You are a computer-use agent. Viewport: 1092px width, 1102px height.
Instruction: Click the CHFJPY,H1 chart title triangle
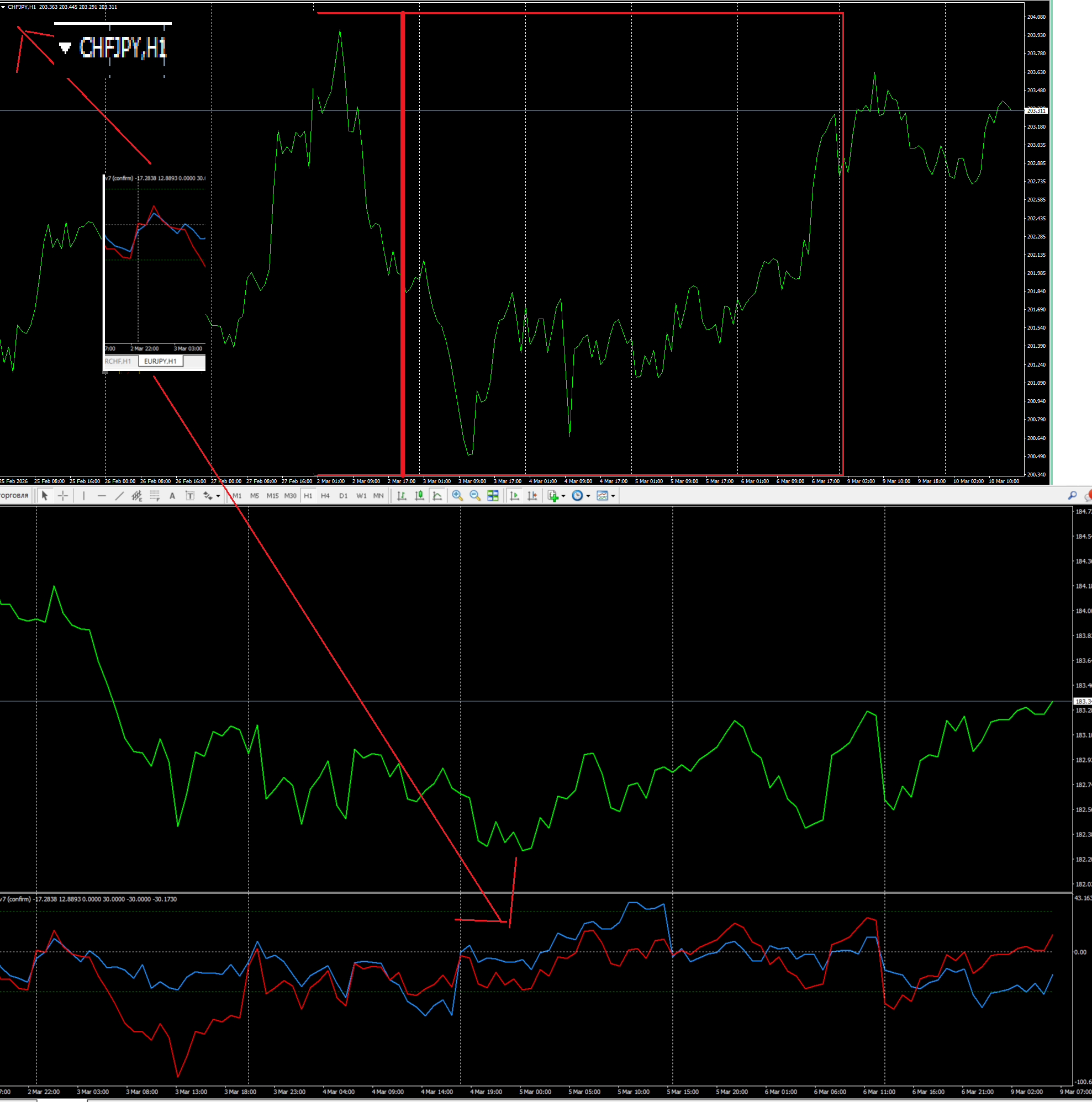click(3, 7)
